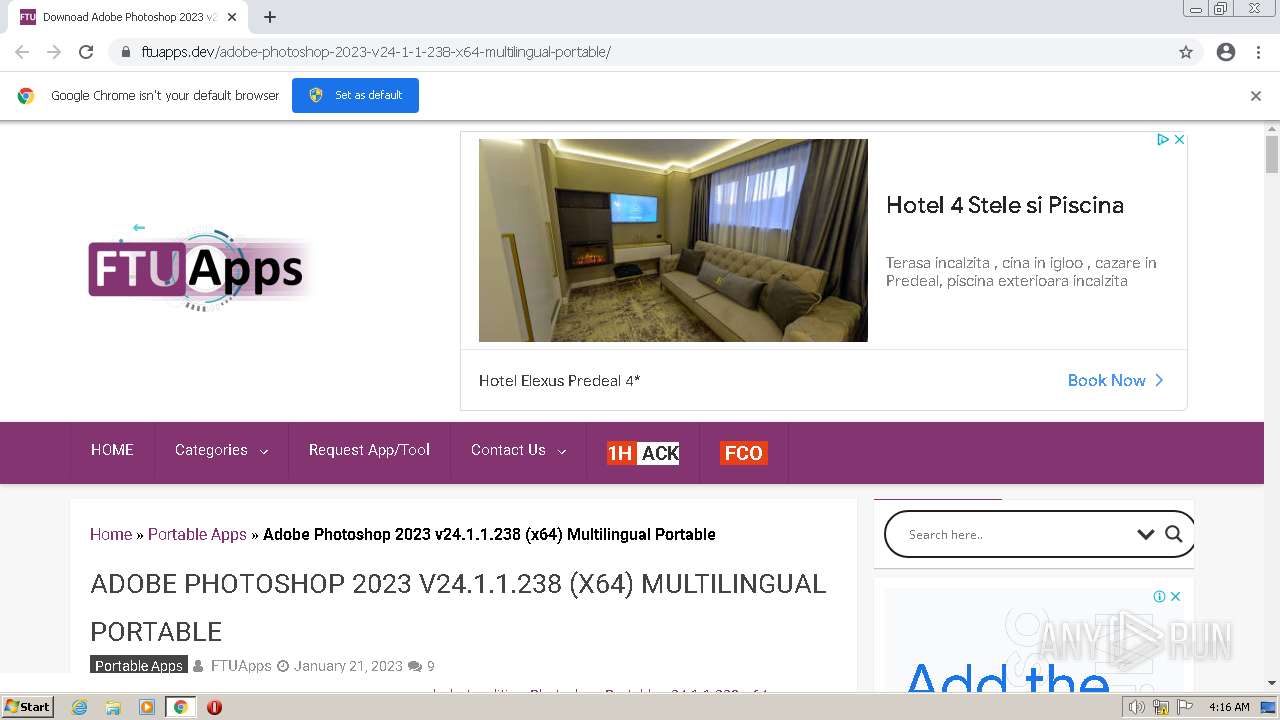
Task: Open network status tray icon
Action: (1161, 707)
